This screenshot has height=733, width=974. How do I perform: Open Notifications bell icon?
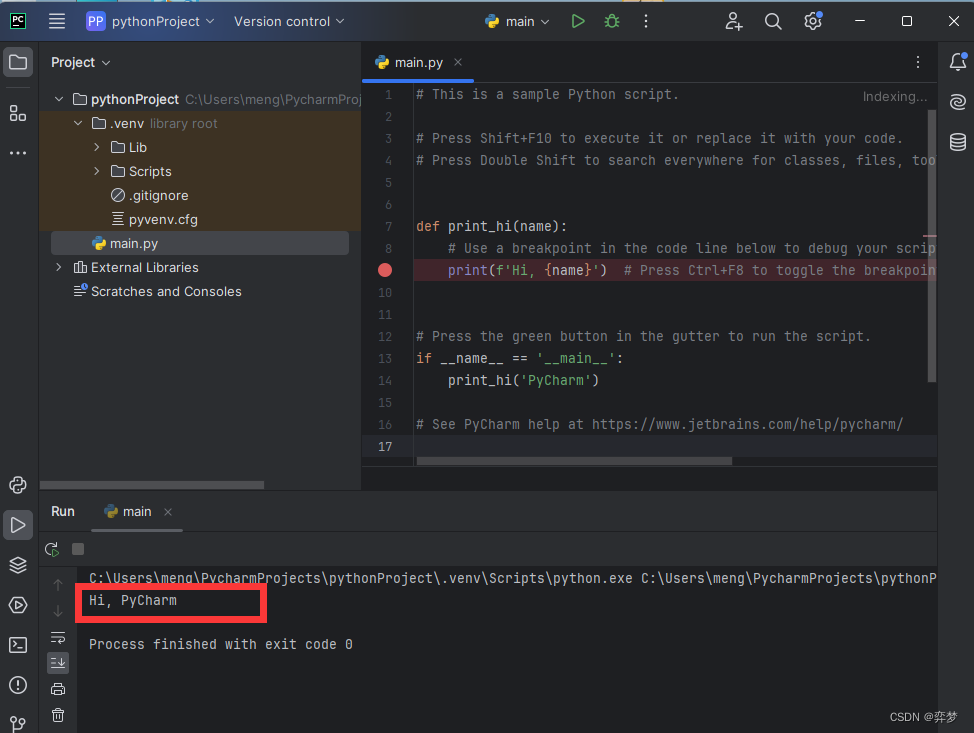tap(958, 61)
